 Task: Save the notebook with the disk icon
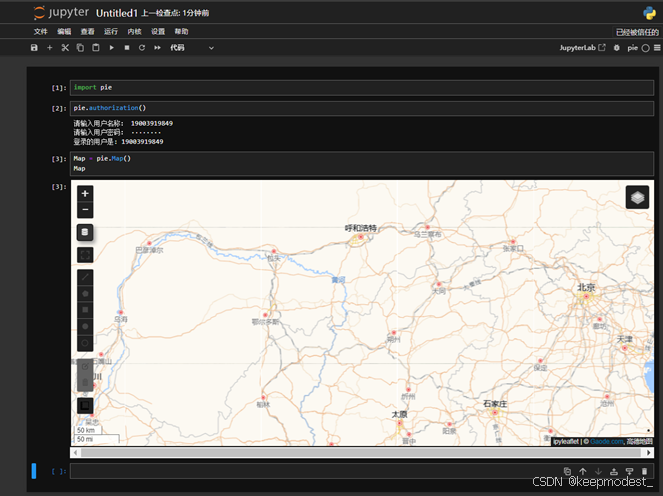point(34,48)
